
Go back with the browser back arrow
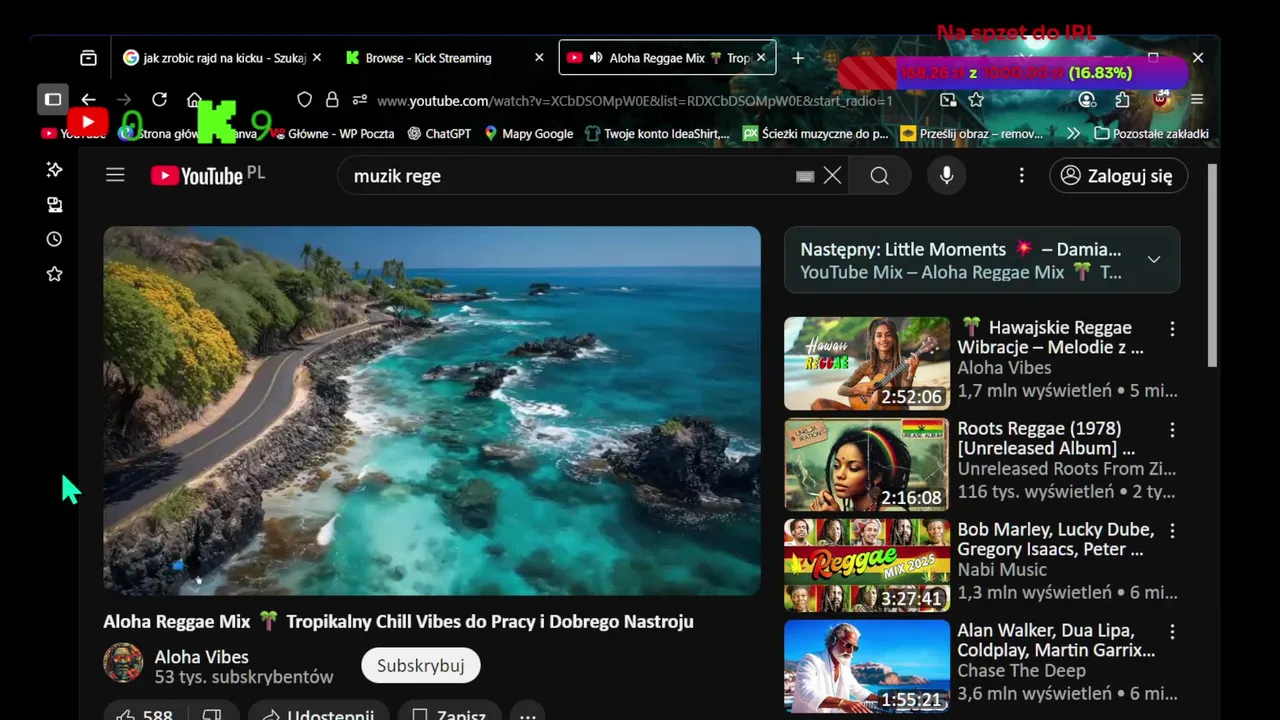pyautogui.click(x=89, y=99)
